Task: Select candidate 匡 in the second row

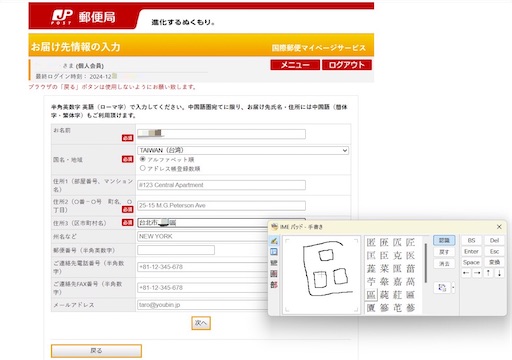Action: pyautogui.click(x=371, y=255)
